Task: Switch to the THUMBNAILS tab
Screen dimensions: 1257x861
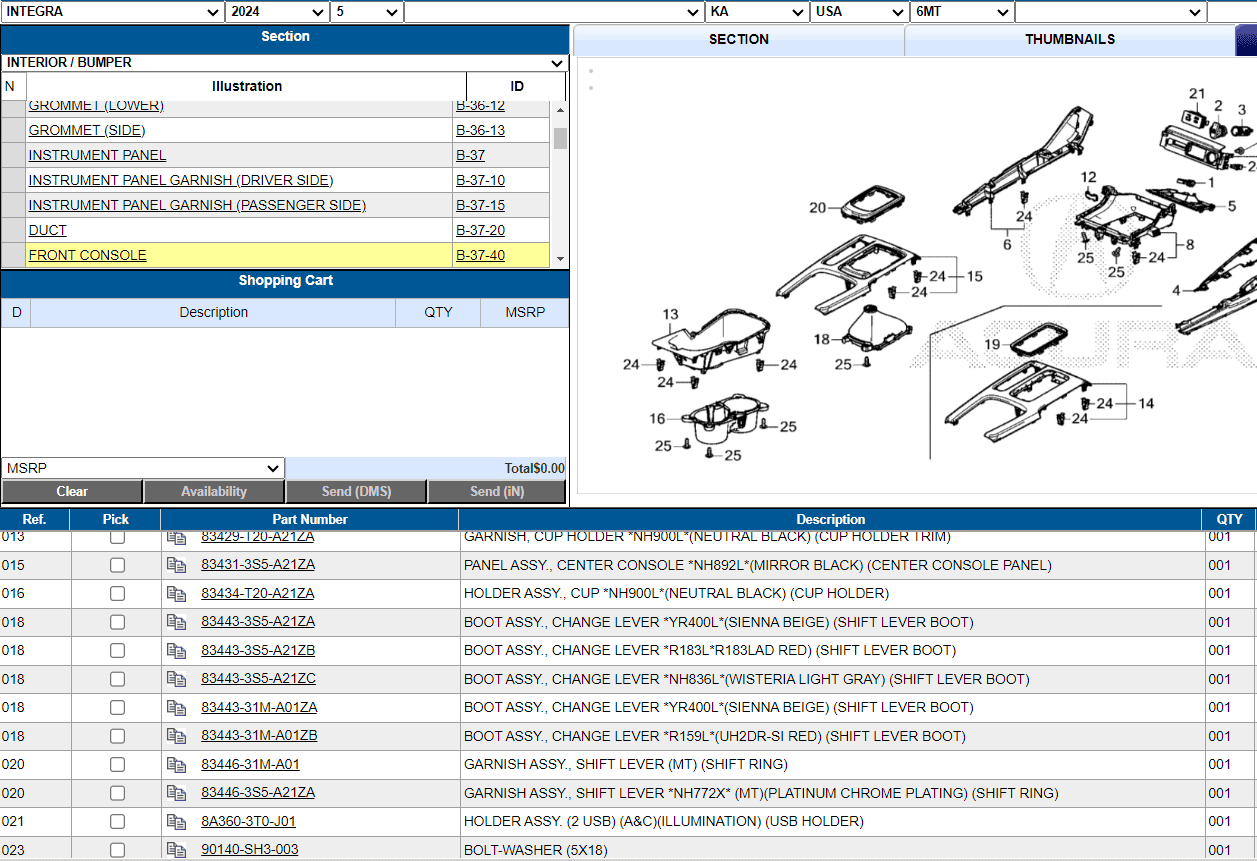Action: coord(1069,40)
